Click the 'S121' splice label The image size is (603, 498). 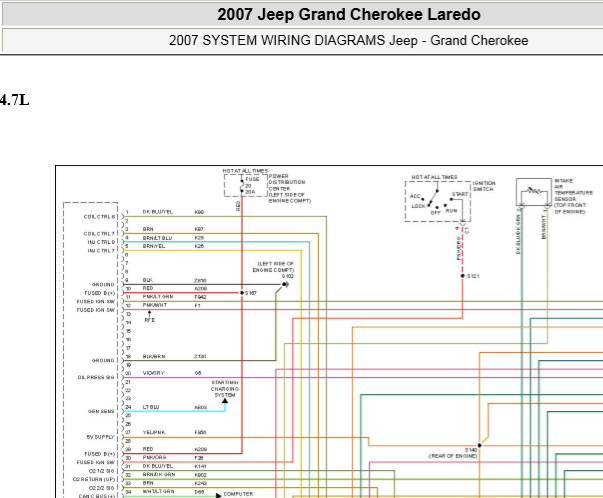tap(473, 276)
